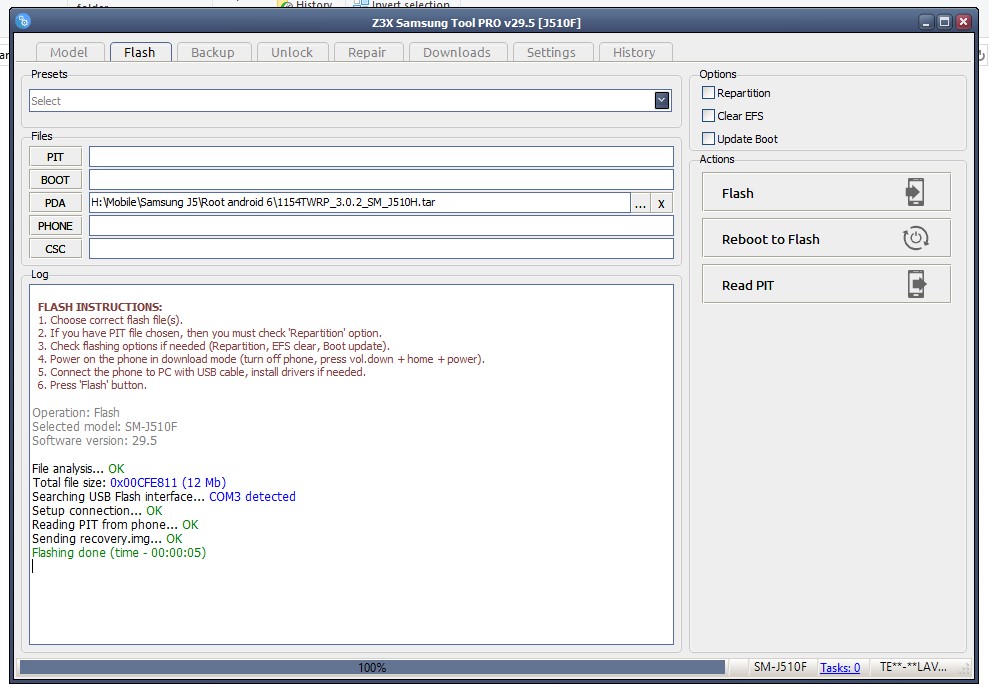989x686 pixels.
Task: Toggle the Clear EFS option
Action: pos(708,115)
